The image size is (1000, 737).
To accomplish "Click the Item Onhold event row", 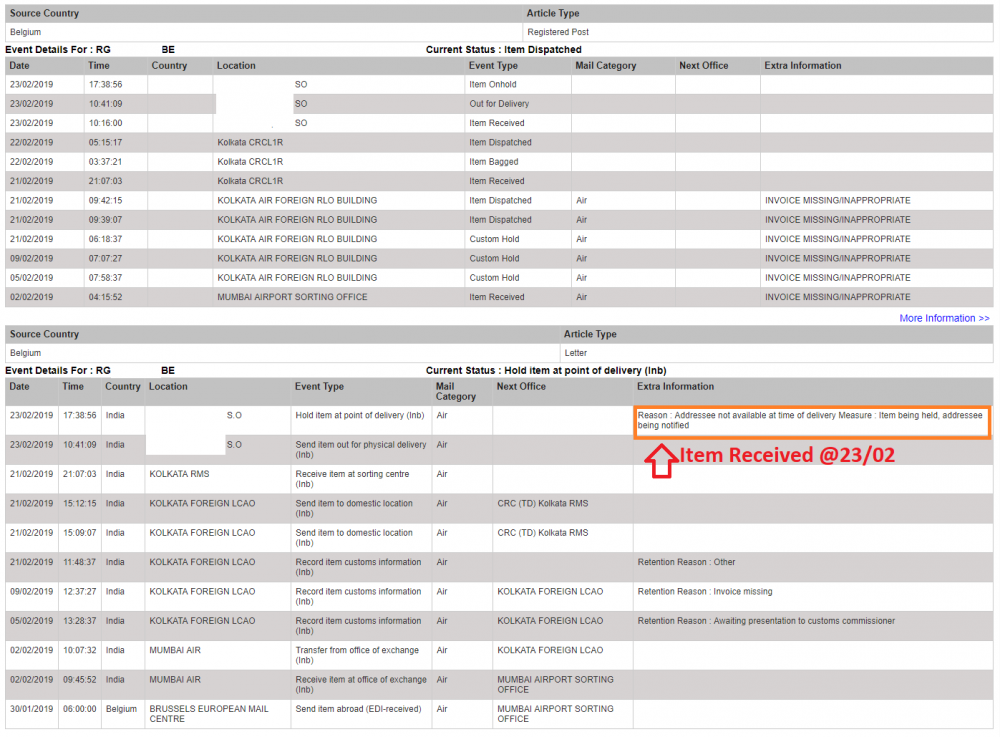I will 499,84.
